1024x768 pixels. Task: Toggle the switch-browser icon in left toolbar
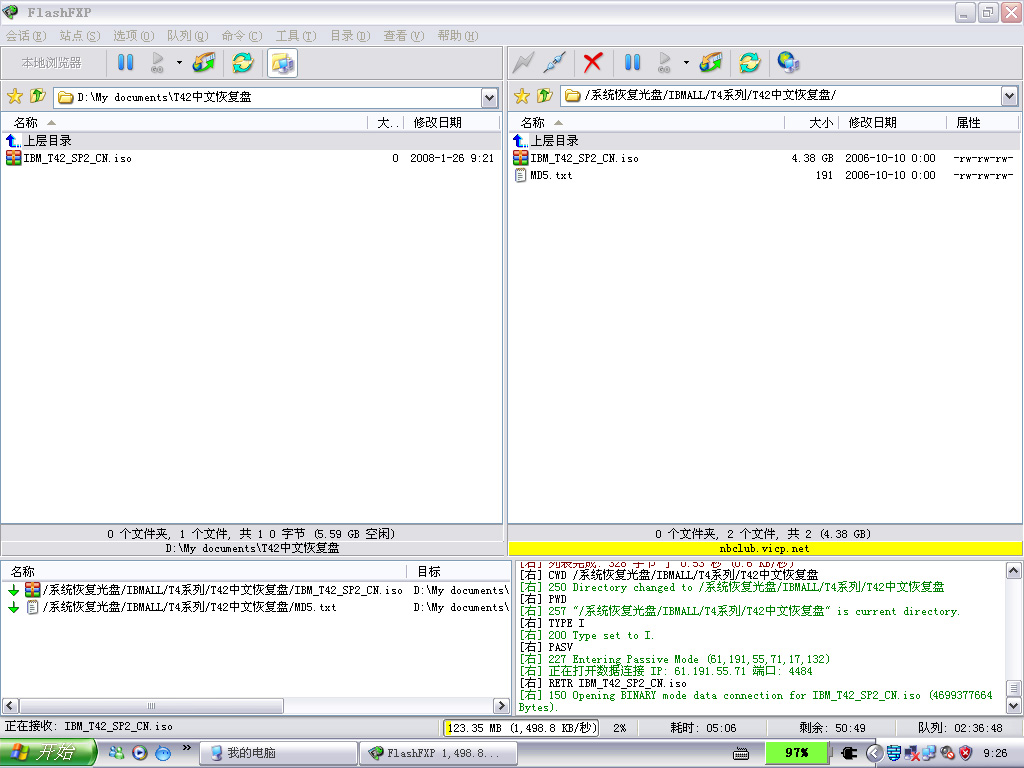[x=283, y=63]
